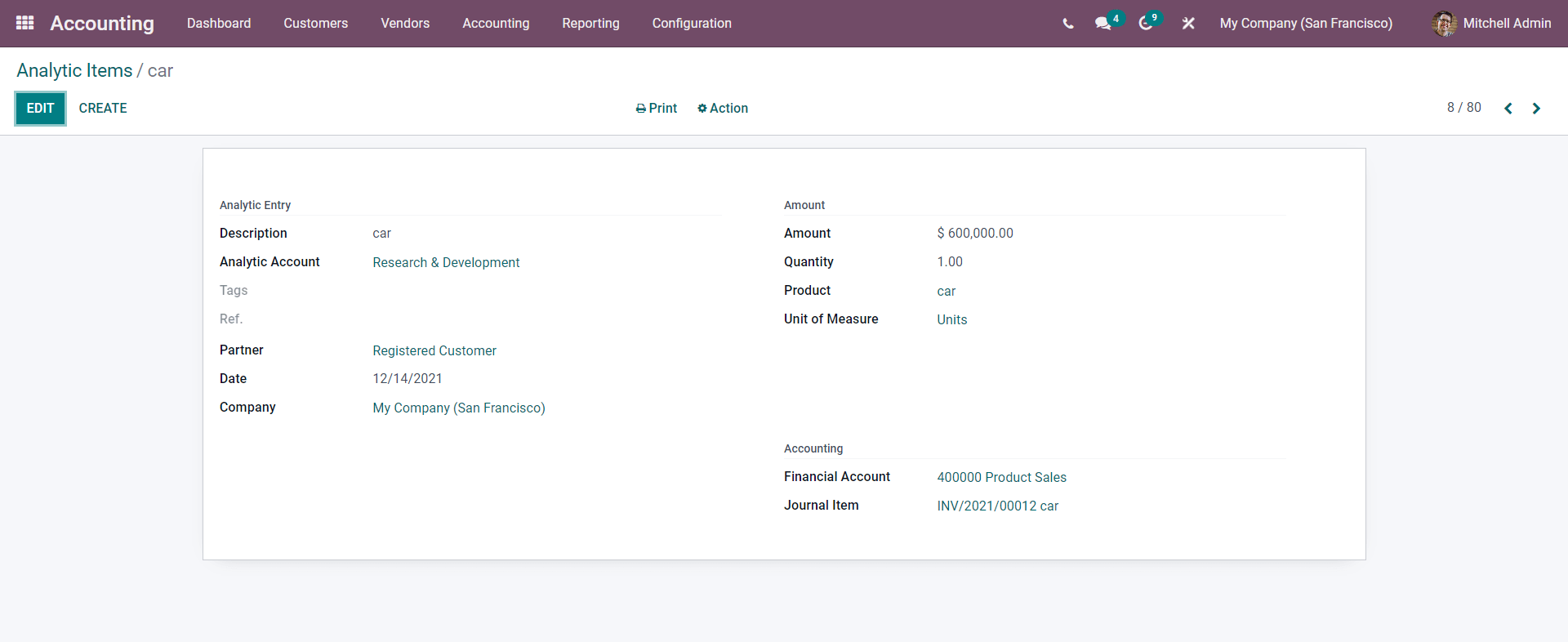This screenshot has height=642, width=1568.
Task: Open the Action dropdown
Action: click(723, 108)
